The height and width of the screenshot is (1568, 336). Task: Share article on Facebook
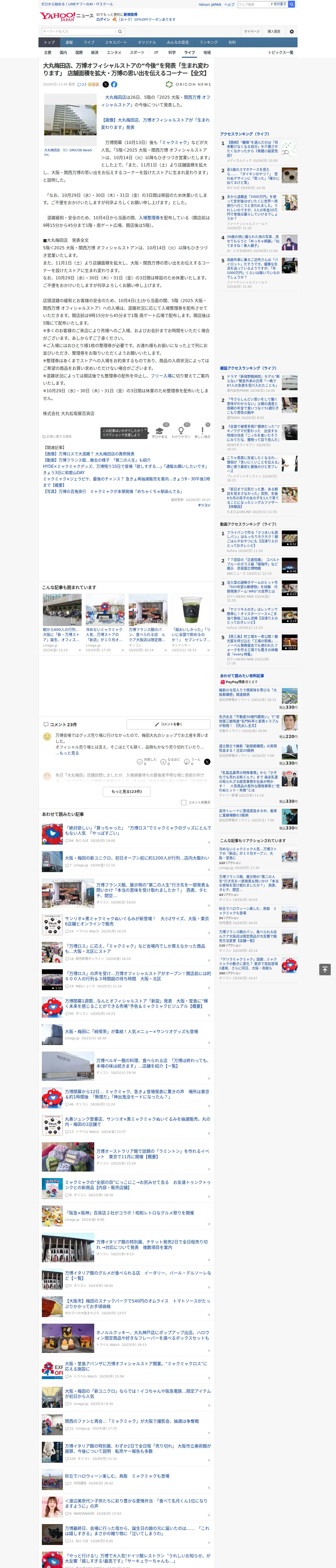[114, 85]
